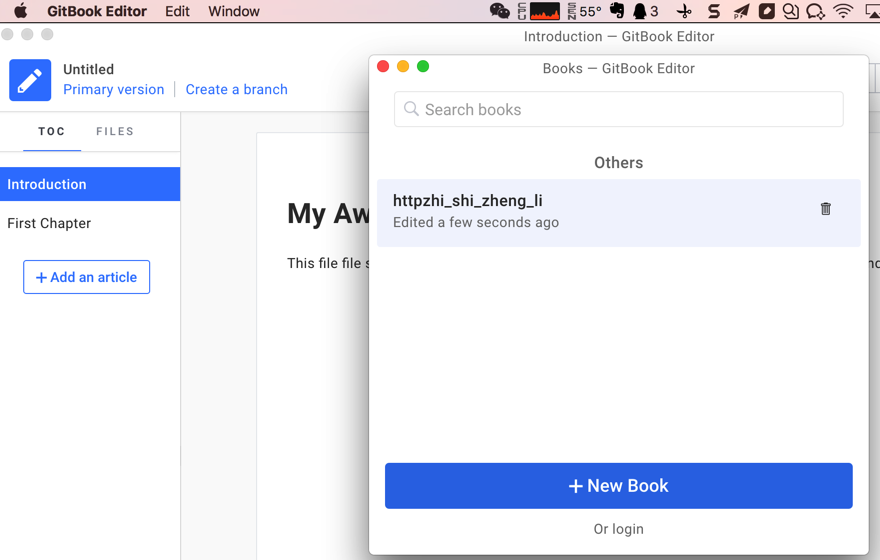Delete the httpzhi_shi_zheng_li book with the trash icon
880x560 pixels.
pos(826,209)
